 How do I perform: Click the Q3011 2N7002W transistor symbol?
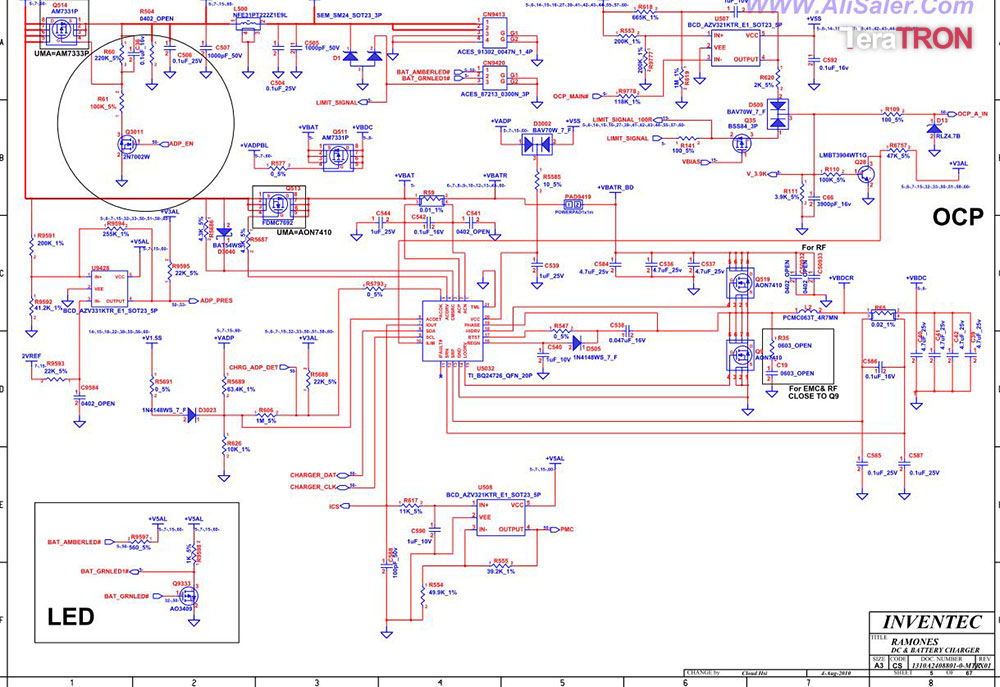[x=125, y=144]
